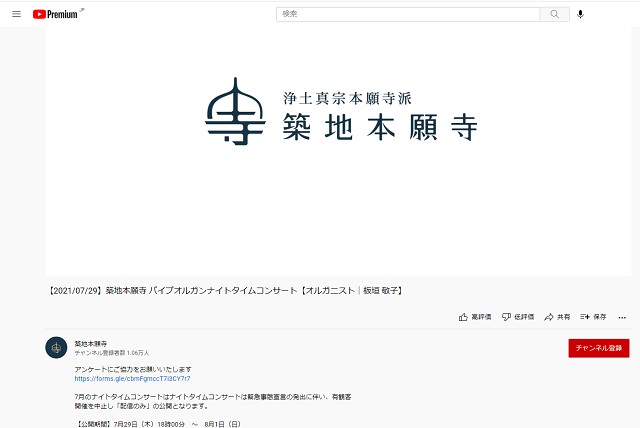Viewport: 640px width, 428px height.
Task: Click subscriber count 1.06万人 text
Action: click(x=112, y=353)
